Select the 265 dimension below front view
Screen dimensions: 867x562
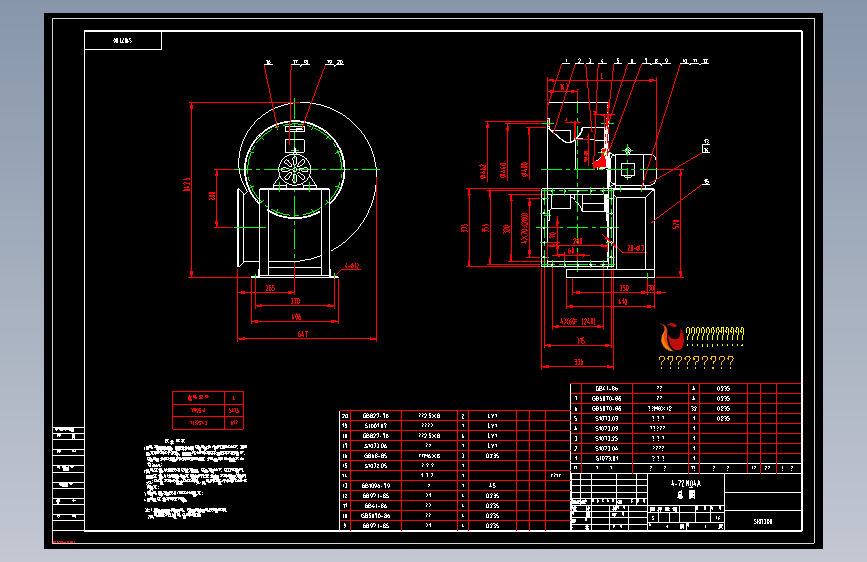pyautogui.click(x=270, y=288)
